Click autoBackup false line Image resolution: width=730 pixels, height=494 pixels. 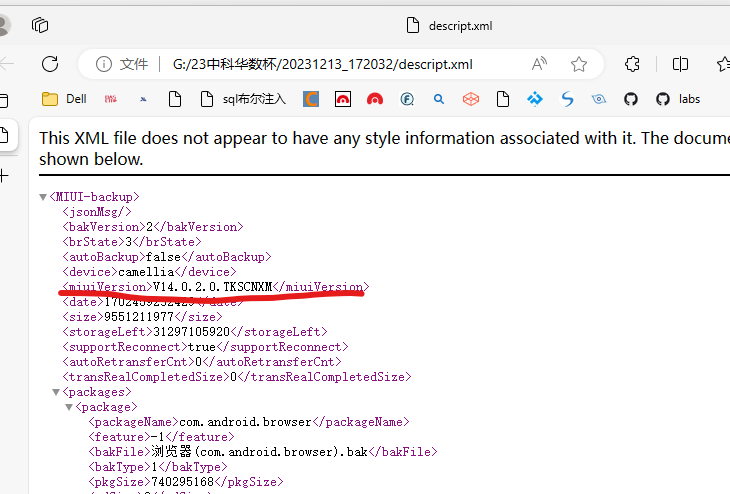pos(167,257)
